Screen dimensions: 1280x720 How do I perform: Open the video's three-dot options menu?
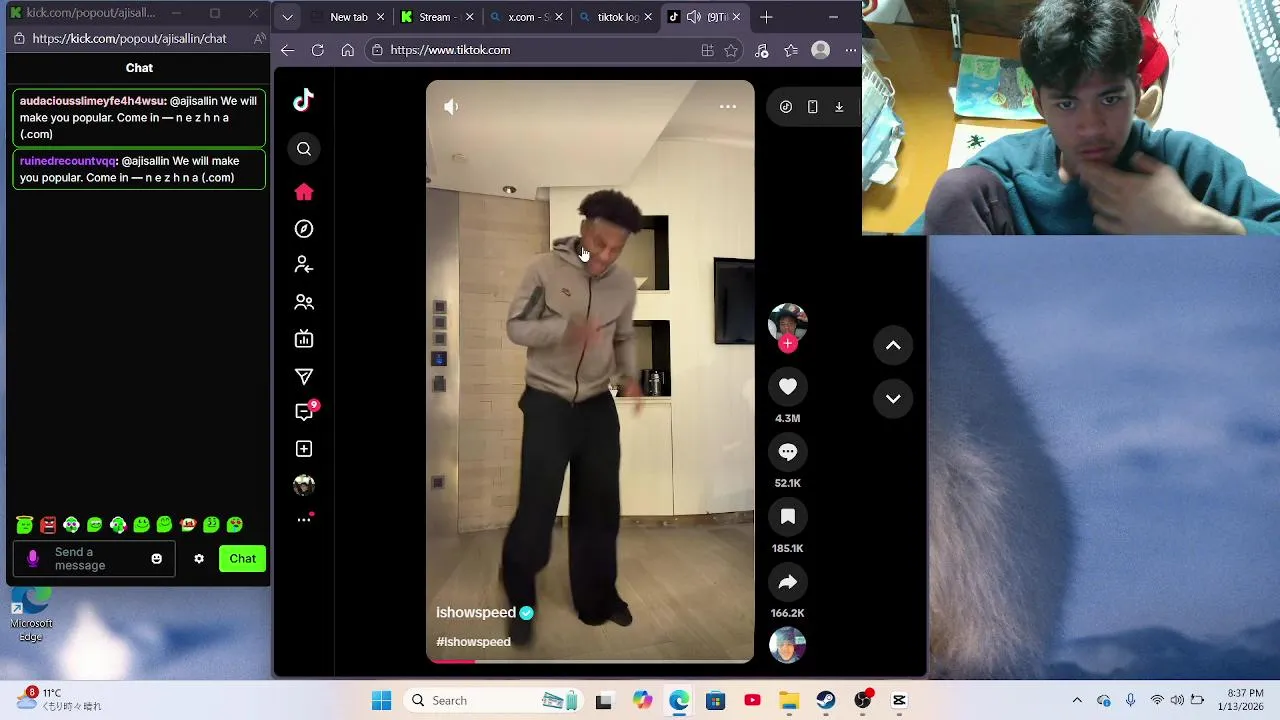tap(728, 106)
